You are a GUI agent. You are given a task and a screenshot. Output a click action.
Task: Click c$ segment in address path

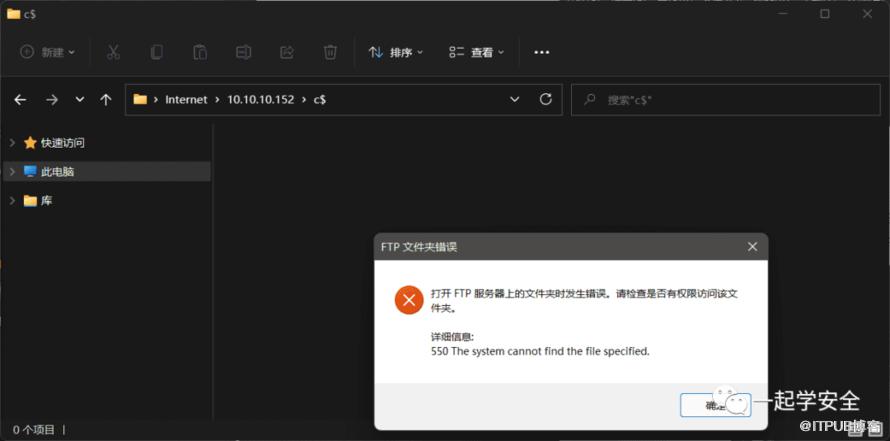click(320, 100)
